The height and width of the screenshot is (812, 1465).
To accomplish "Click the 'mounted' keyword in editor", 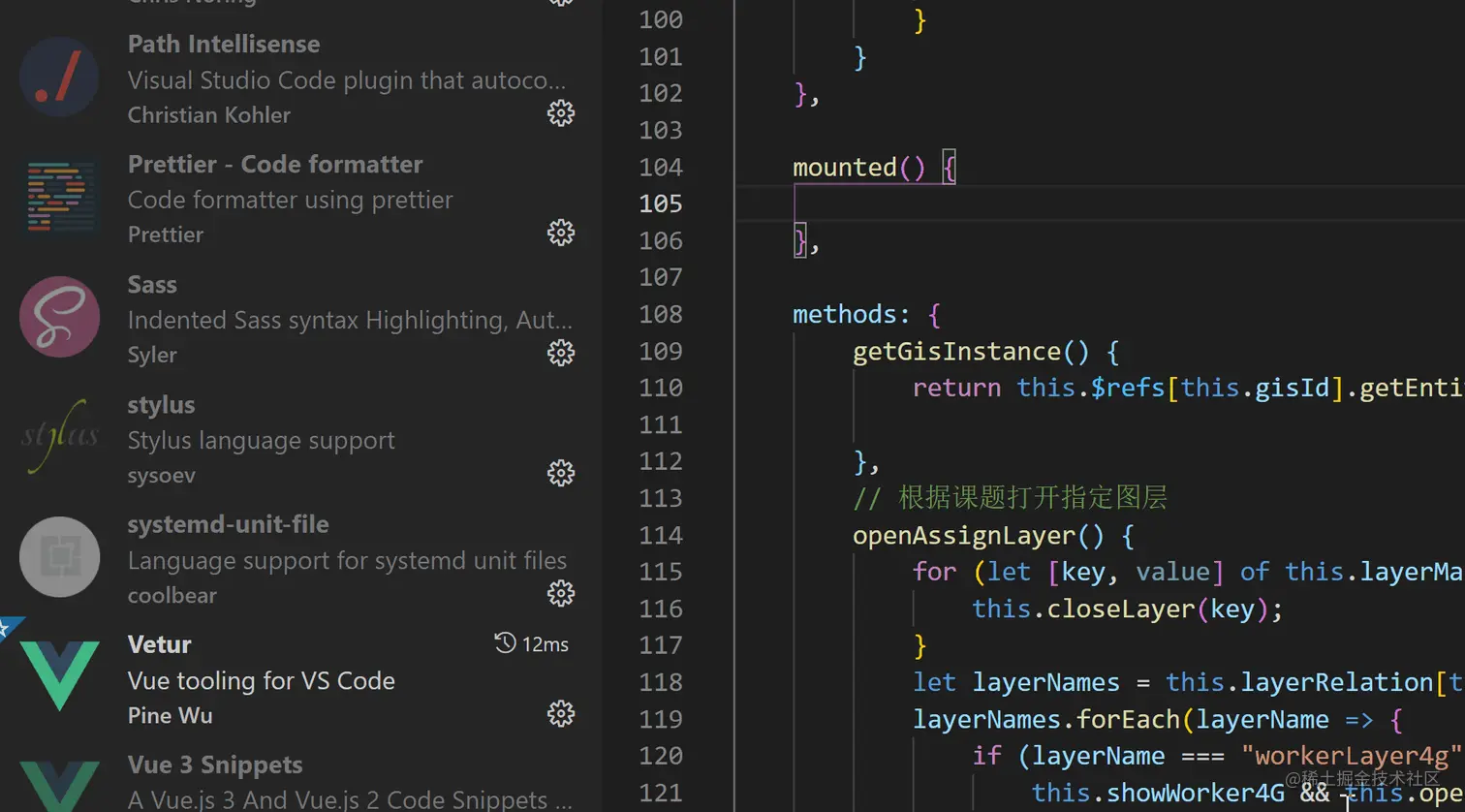I will [x=845, y=168].
